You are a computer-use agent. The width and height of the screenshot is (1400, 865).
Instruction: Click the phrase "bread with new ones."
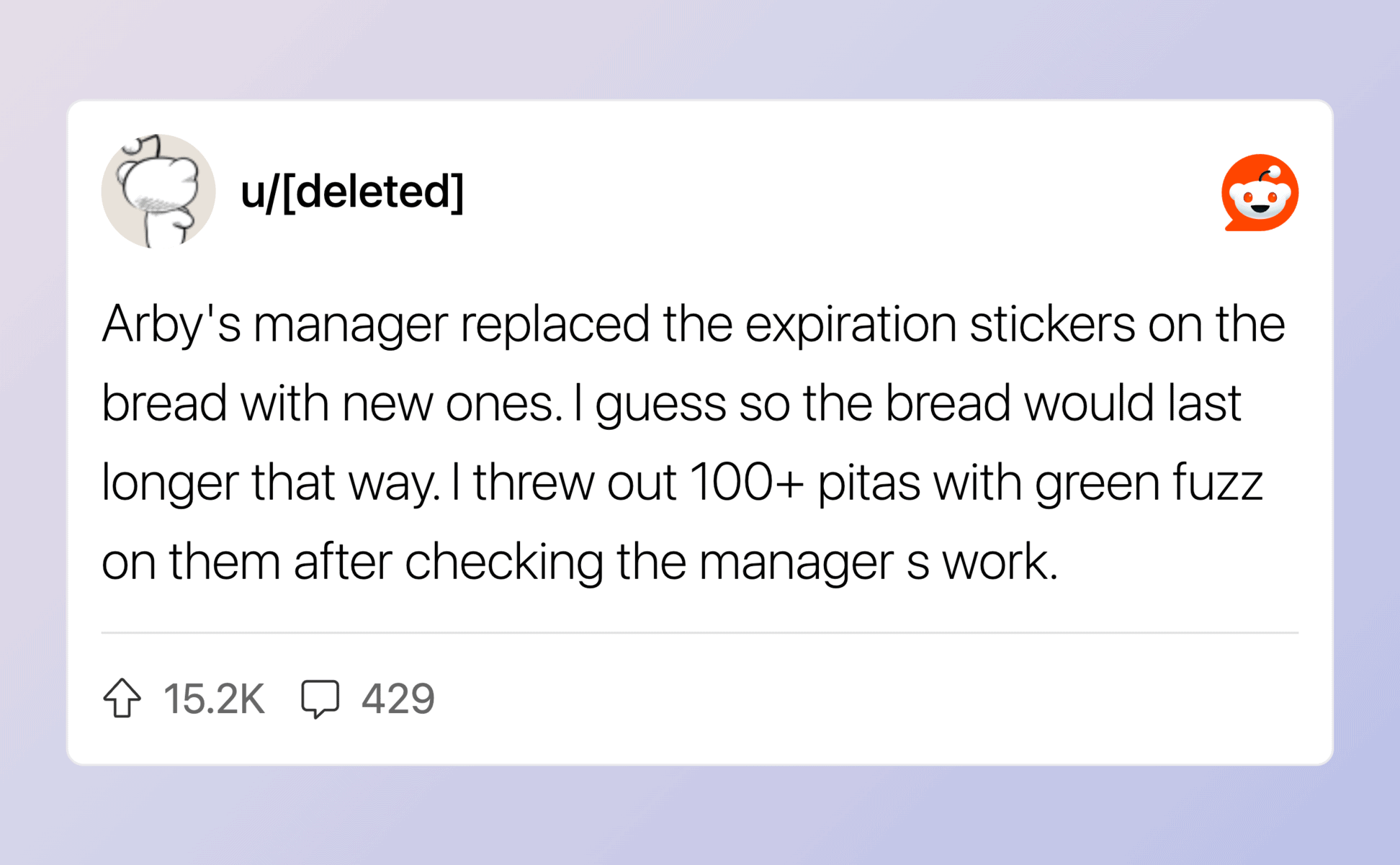tap(331, 403)
